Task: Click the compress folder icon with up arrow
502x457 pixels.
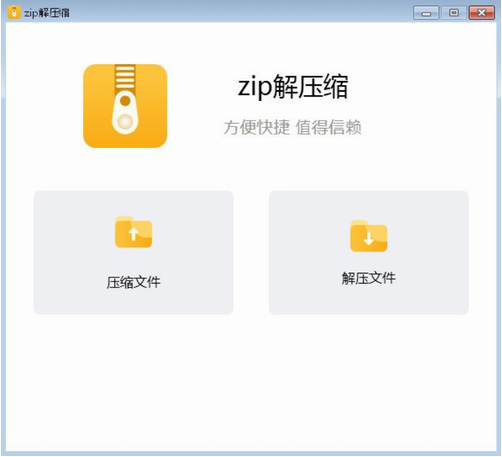Action: pyautogui.click(x=134, y=232)
